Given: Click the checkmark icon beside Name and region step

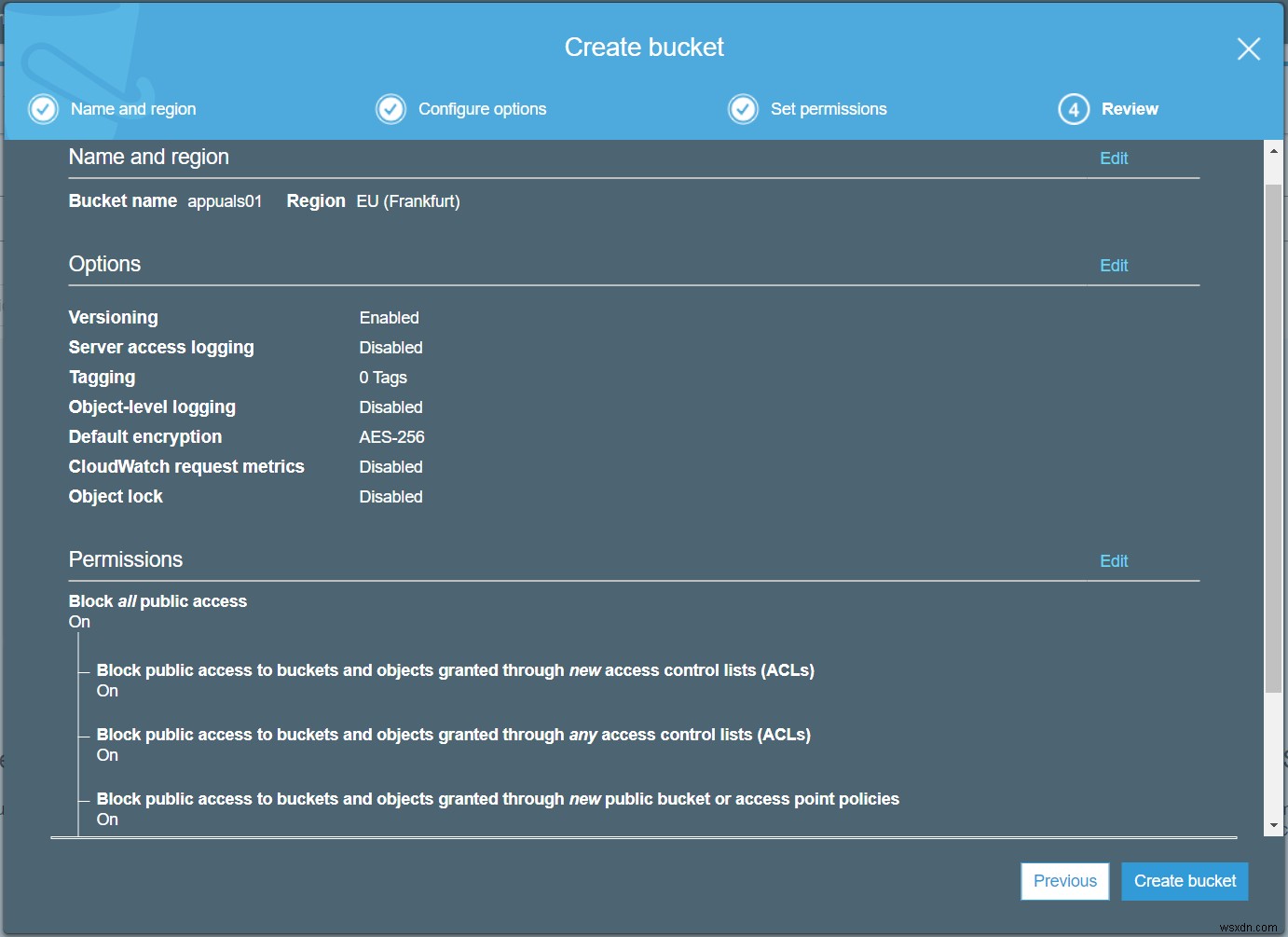Looking at the screenshot, I should tap(43, 109).
